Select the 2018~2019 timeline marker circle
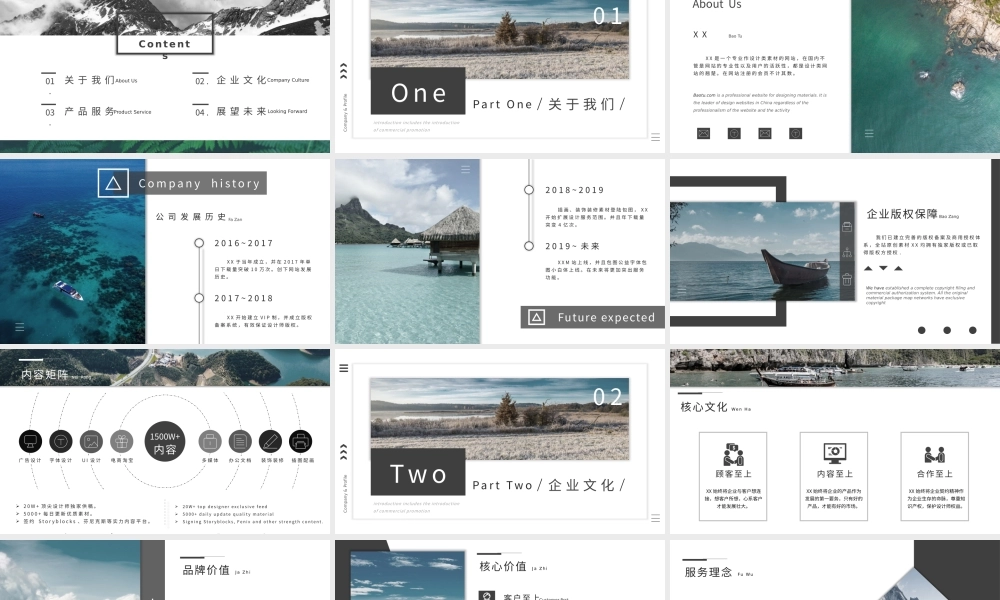 point(529,189)
